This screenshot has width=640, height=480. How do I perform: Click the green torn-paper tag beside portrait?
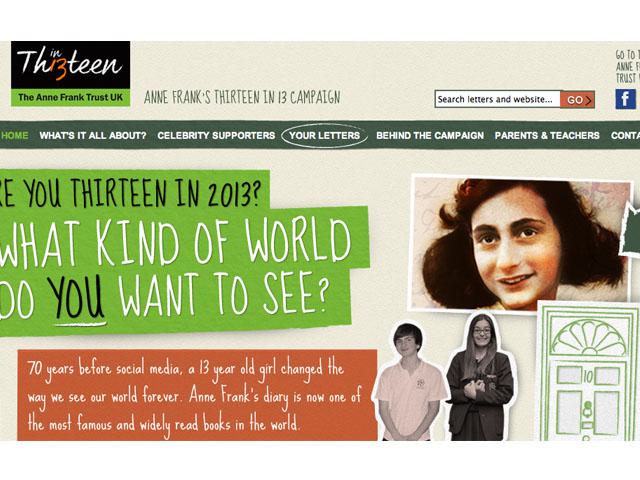[x=630, y=231]
